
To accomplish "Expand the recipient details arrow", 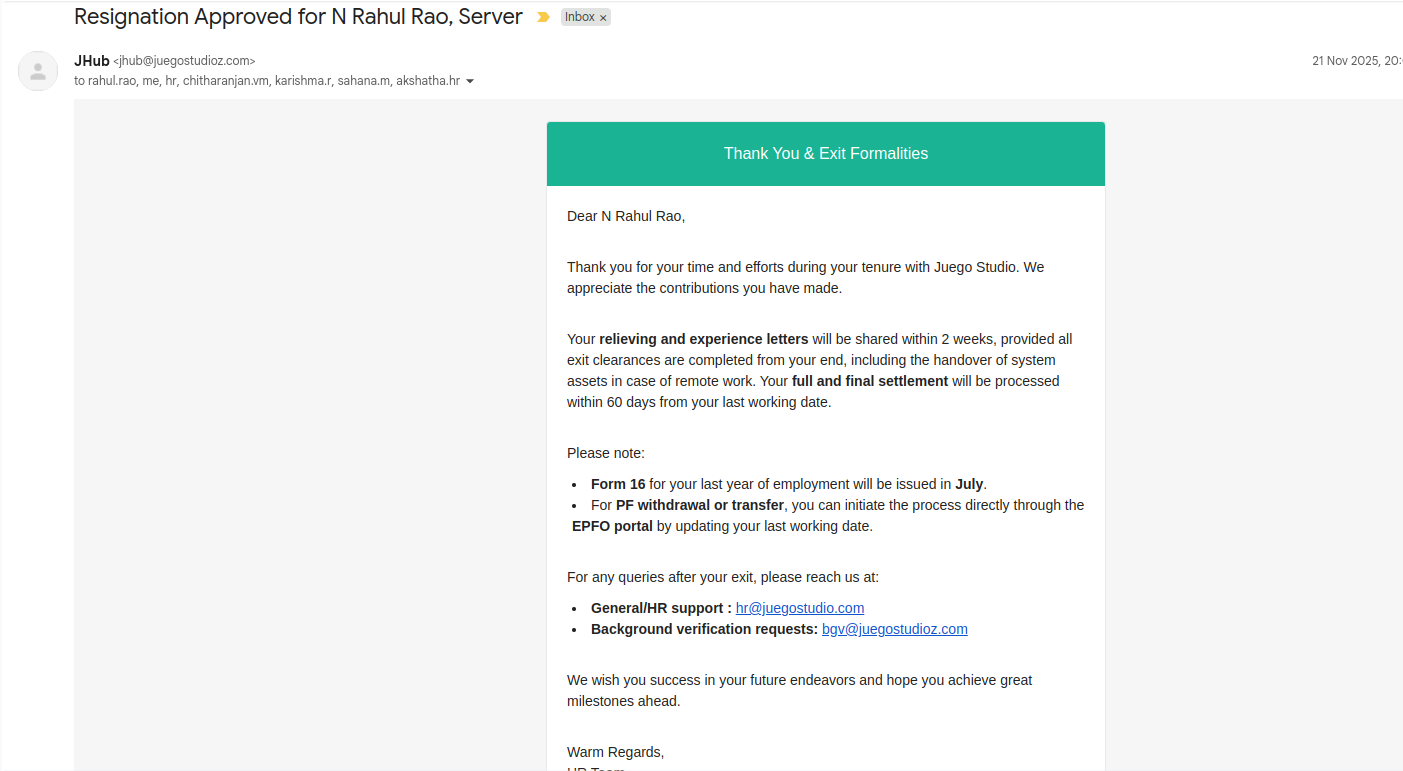I will [x=470, y=81].
